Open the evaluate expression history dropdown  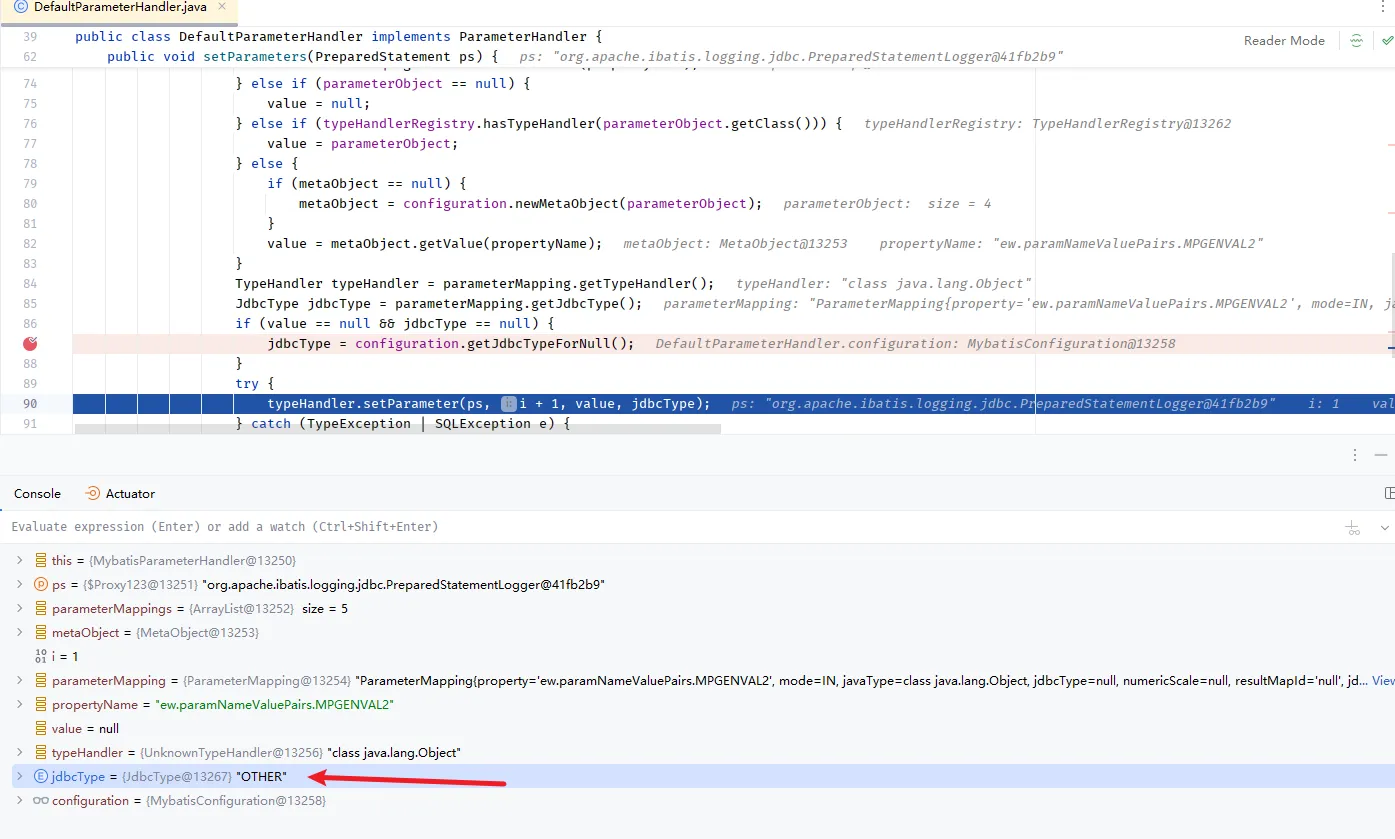tap(1385, 527)
